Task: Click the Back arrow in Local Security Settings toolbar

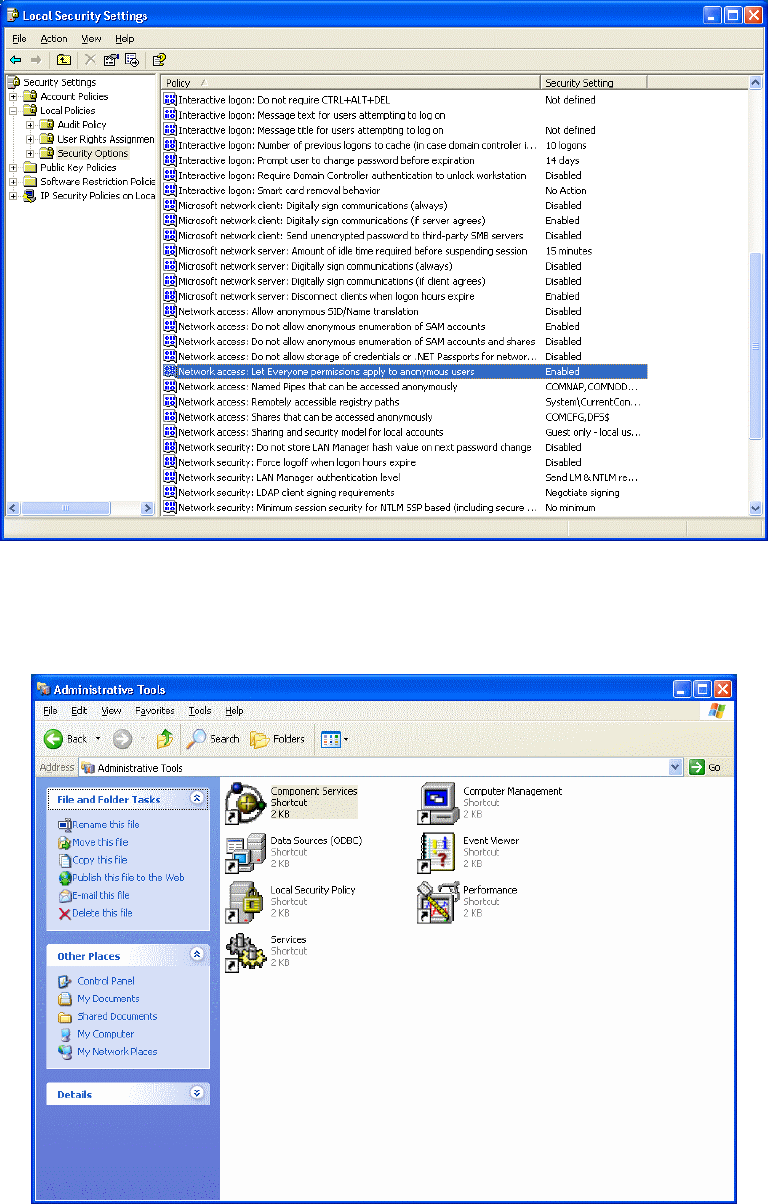Action: point(15,60)
